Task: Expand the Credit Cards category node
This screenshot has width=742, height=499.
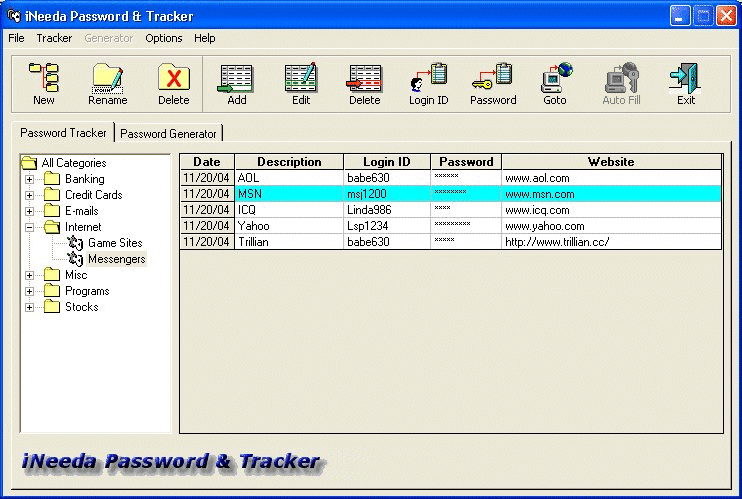Action: tap(29, 196)
